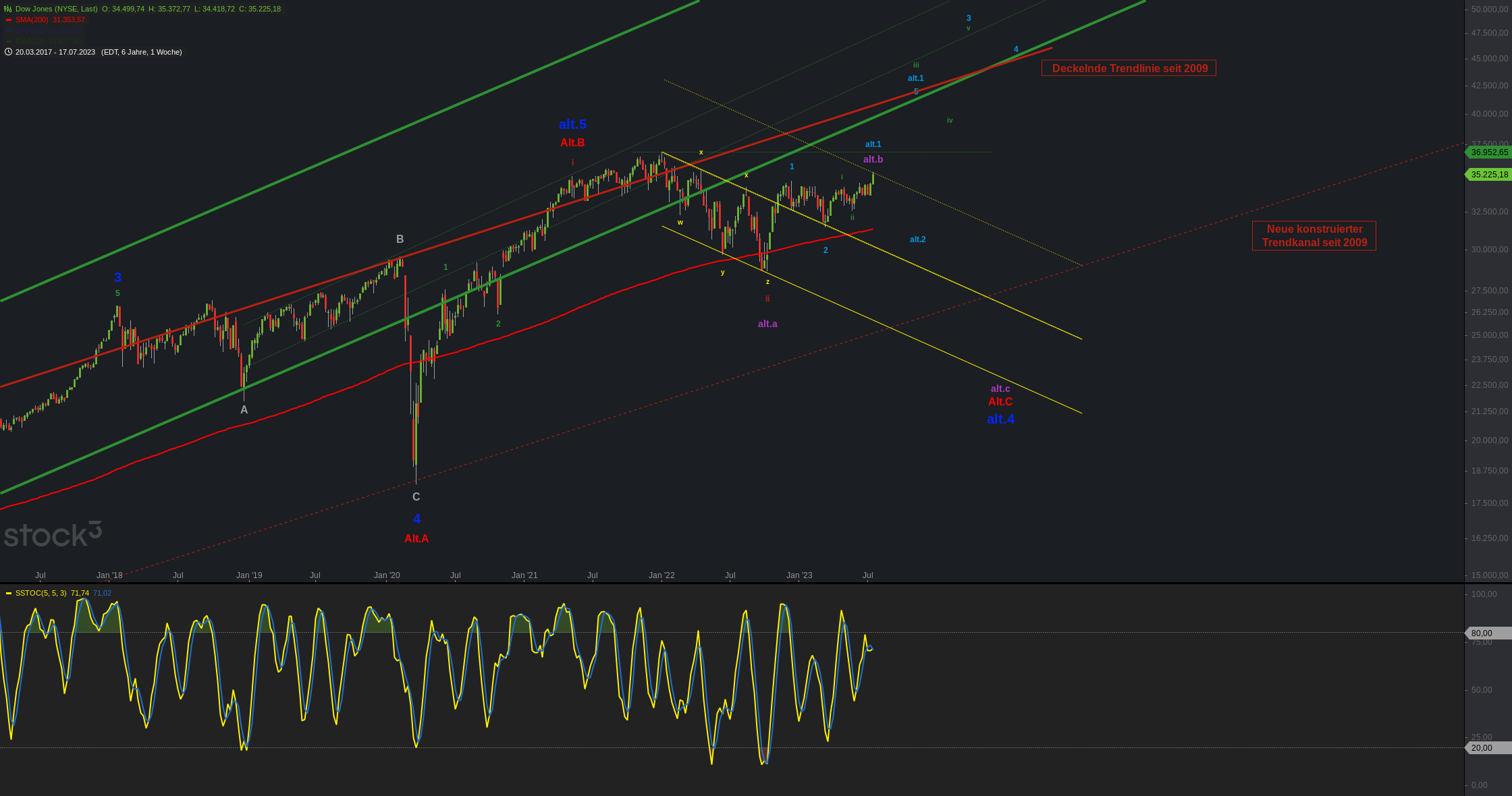The height and width of the screenshot is (796, 1512).
Task: Click the (EDT, 6 Jahre, 1 Woche) interval text
Action: [x=142, y=52]
